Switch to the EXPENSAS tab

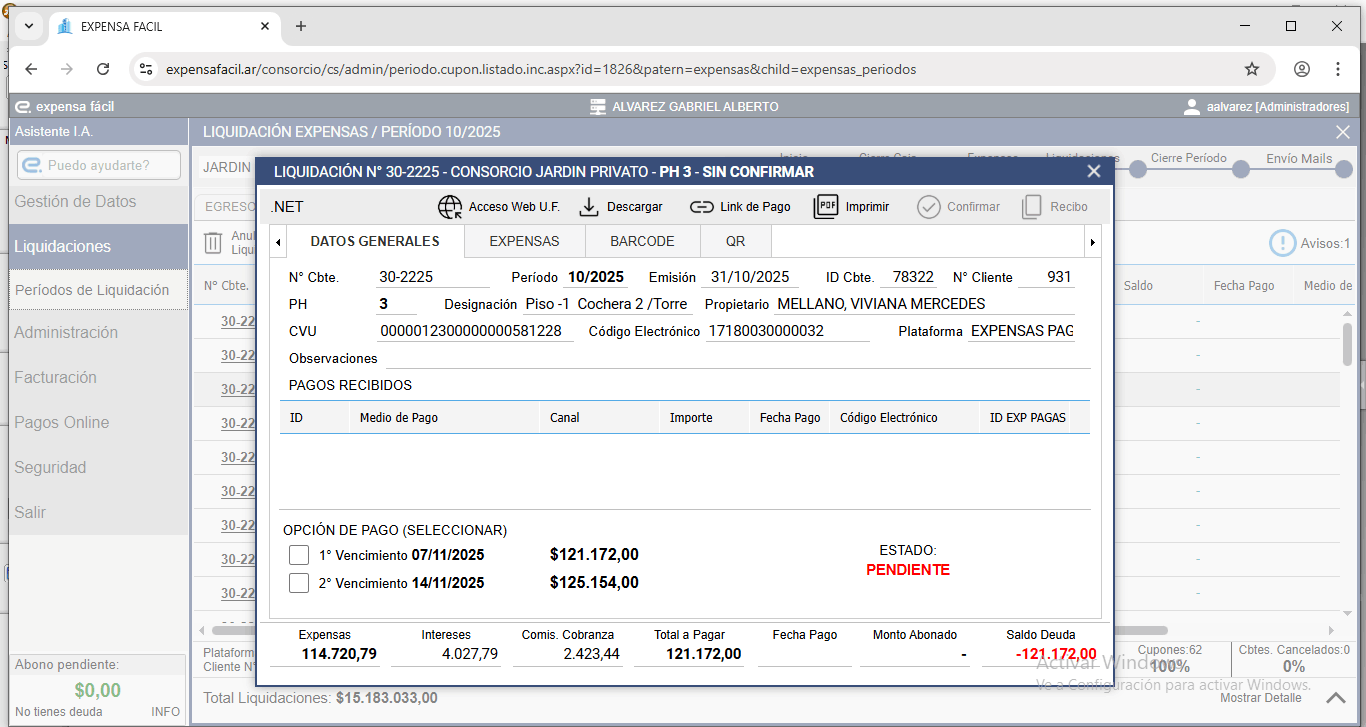524,241
